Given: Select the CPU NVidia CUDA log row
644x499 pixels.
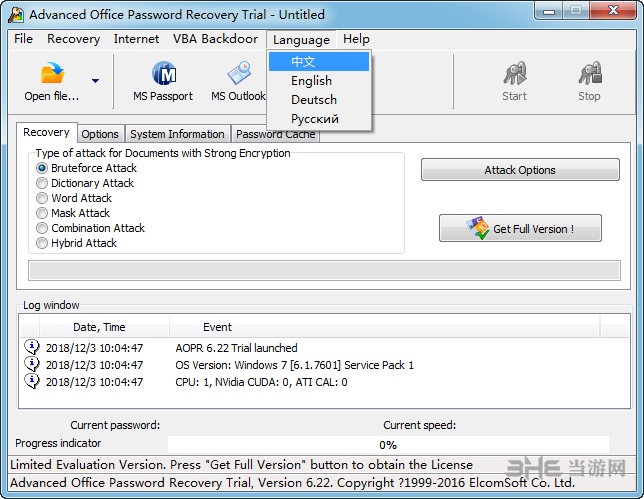Looking at the screenshot, I should coord(324,382).
